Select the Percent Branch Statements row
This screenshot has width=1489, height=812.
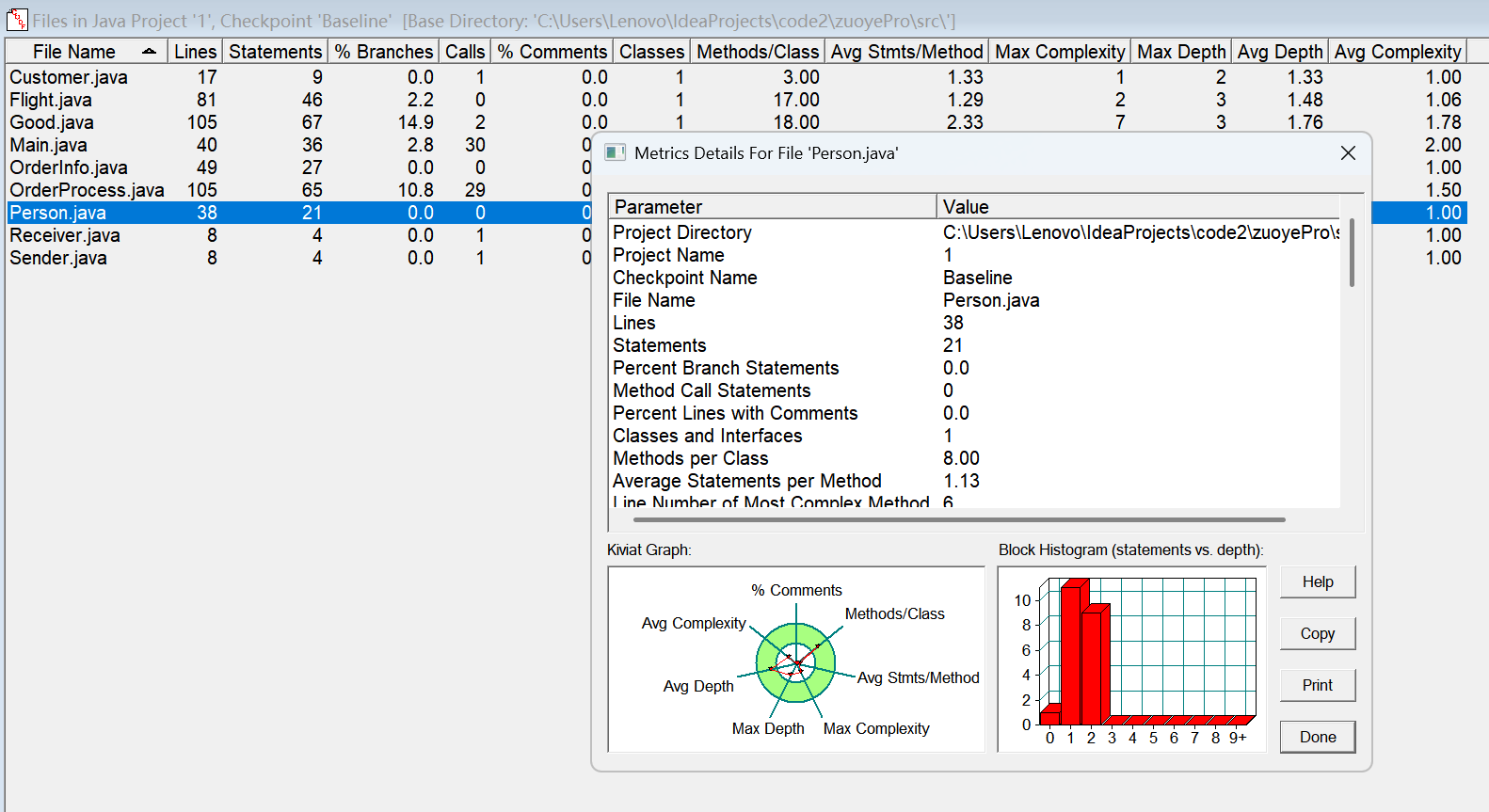(975, 368)
